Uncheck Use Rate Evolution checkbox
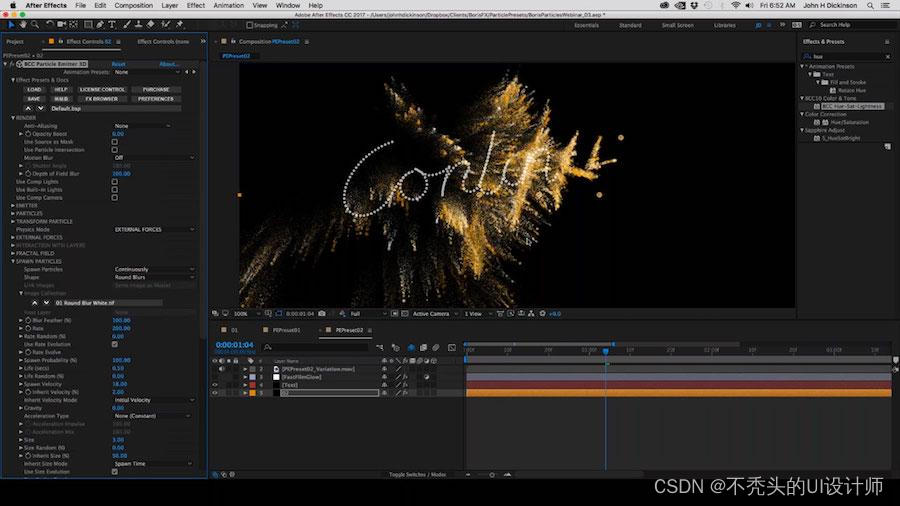 point(115,344)
